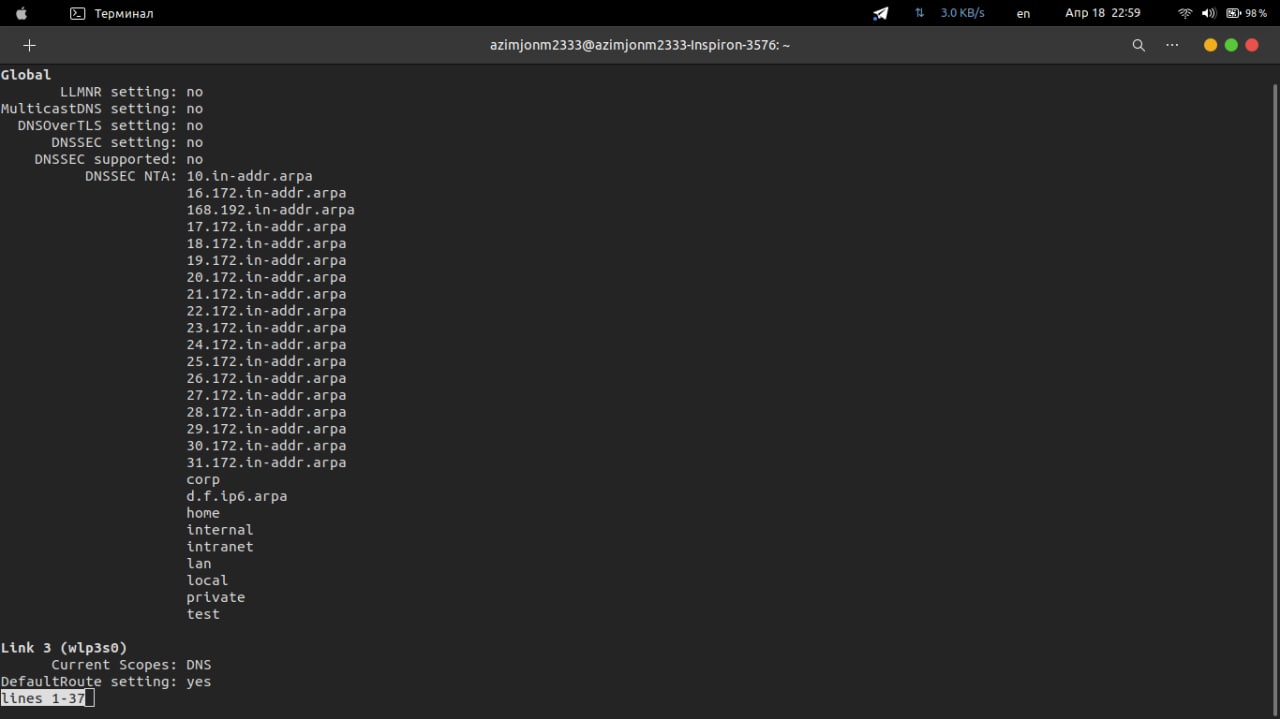Click the 21.172.in-addr.arpa entry
1280x719 pixels.
click(266, 294)
